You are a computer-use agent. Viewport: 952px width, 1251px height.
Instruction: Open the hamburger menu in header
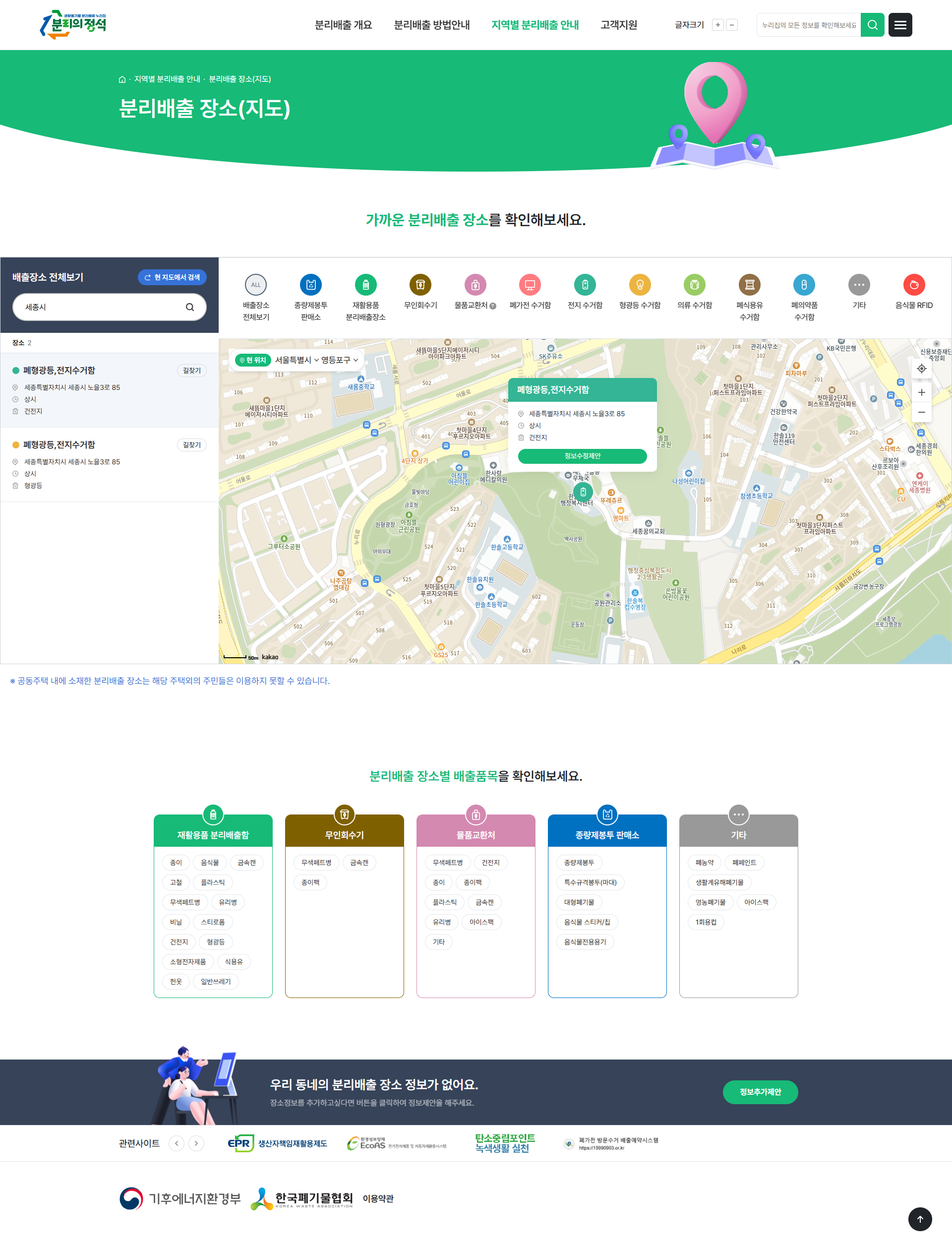(x=900, y=25)
